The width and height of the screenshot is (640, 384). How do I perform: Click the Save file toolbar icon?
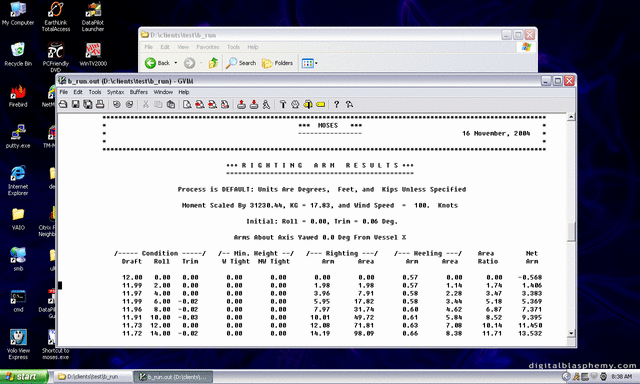pos(76,104)
